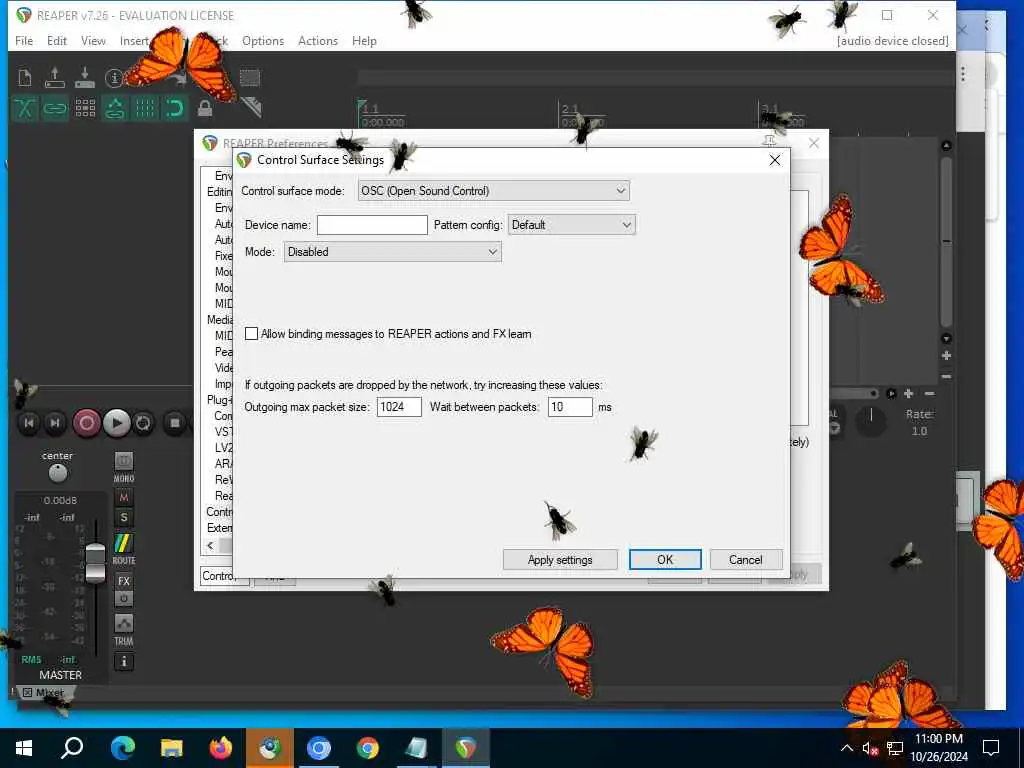Click the metronome triangle icon

click(251, 107)
